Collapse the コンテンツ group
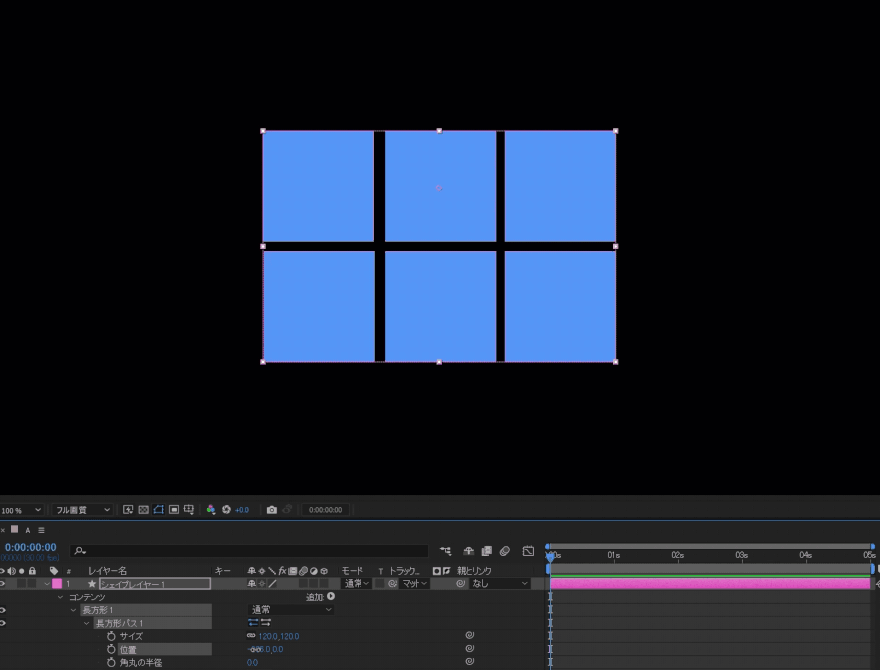 point(60,597)
